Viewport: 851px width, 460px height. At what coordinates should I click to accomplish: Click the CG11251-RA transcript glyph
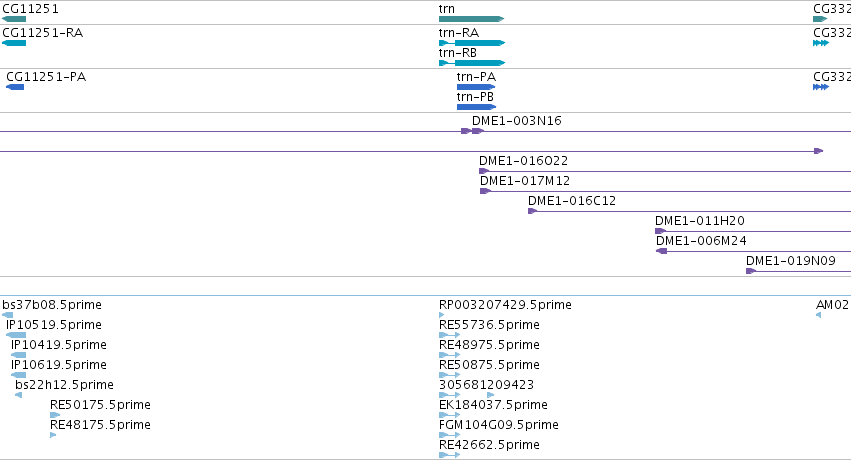point(14,43)
